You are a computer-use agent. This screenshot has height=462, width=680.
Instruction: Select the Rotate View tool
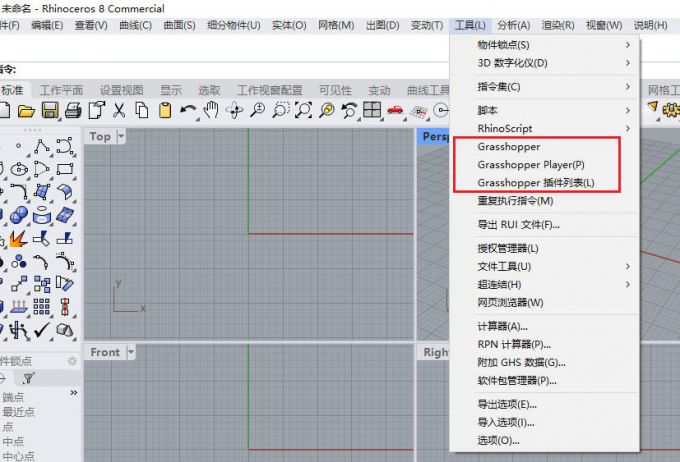click(x=235, y=111)
